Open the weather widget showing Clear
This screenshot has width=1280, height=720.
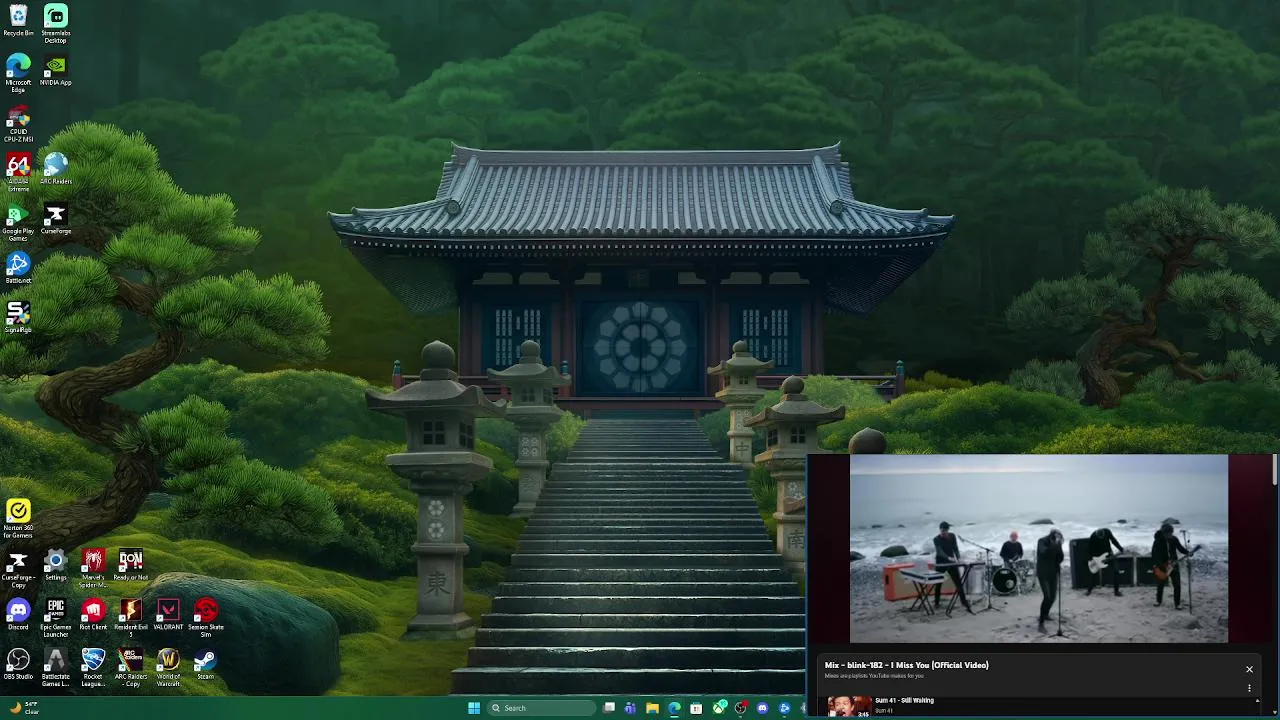[x=22, y=708]
